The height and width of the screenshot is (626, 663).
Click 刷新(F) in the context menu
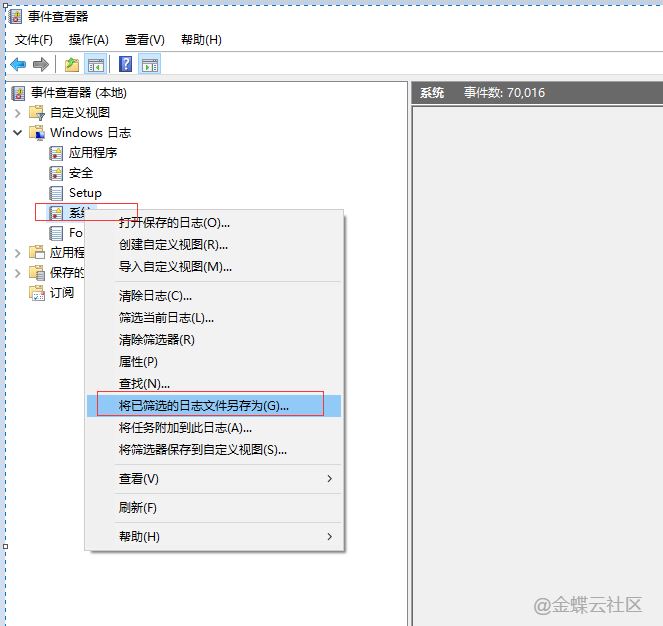coord(137,508)
